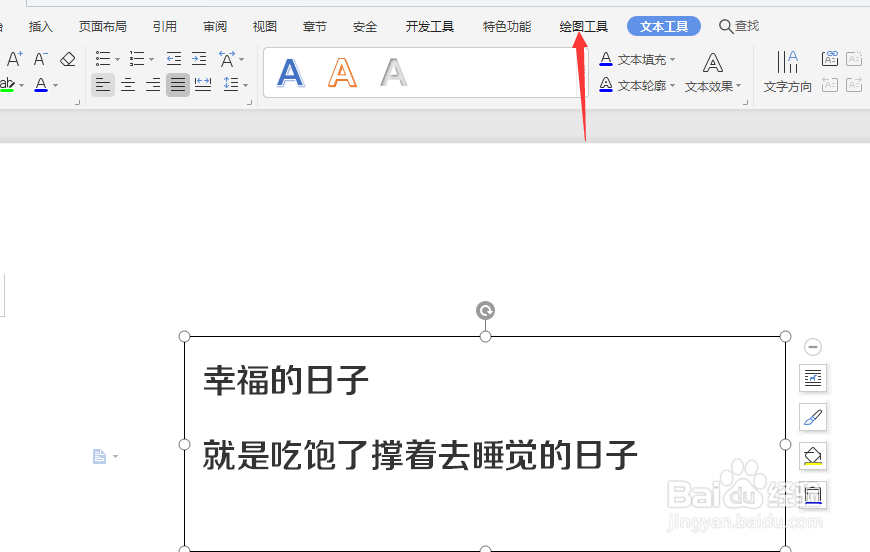Click next linked text box icon
This screenshot has width=870, height=552.
[854, 84]
